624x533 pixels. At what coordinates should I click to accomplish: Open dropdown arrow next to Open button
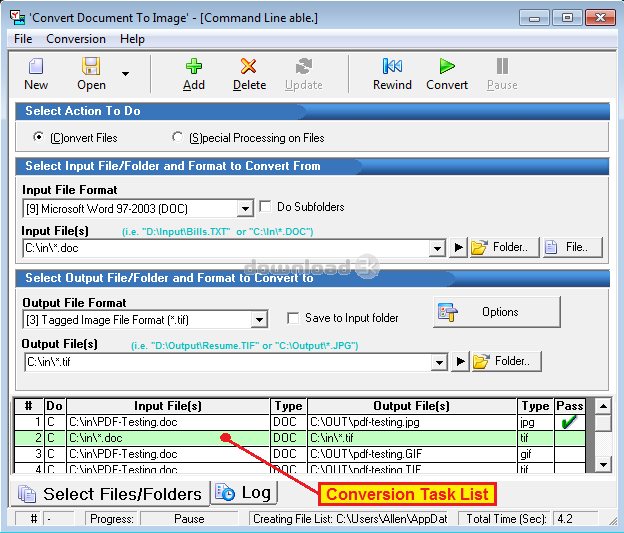click(x=125, y=74)
